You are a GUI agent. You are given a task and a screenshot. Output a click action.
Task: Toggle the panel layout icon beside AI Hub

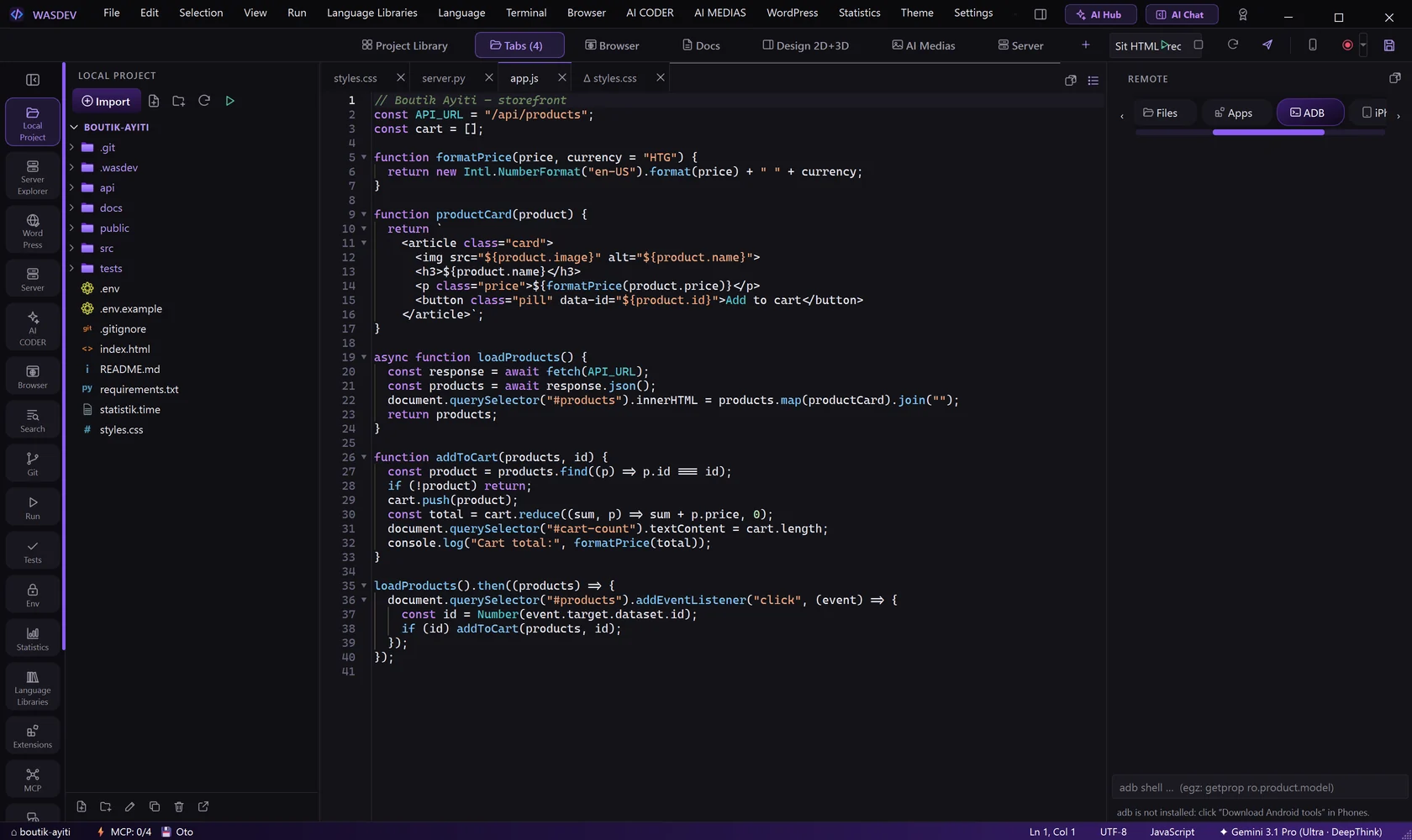point(1041,14)
